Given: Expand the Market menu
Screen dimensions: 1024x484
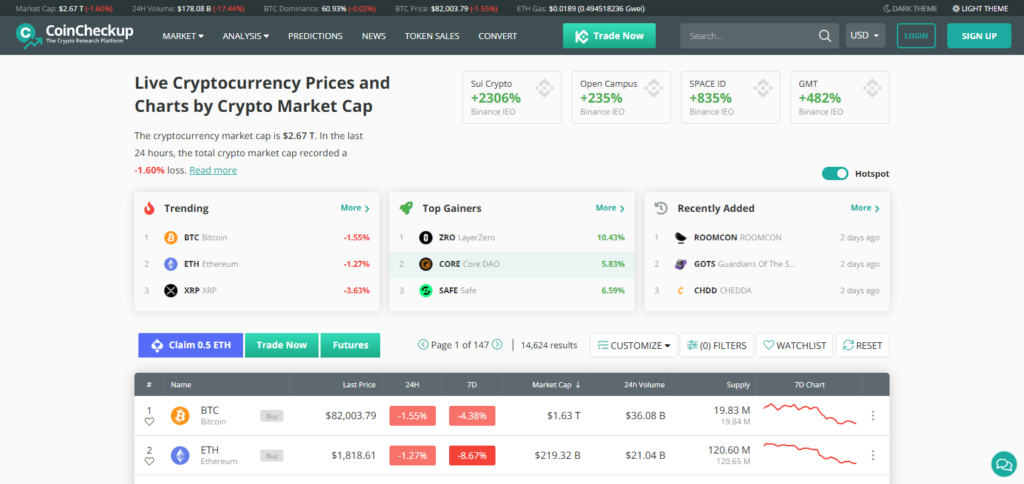Looking at the screenshot, I should (183, 36).
